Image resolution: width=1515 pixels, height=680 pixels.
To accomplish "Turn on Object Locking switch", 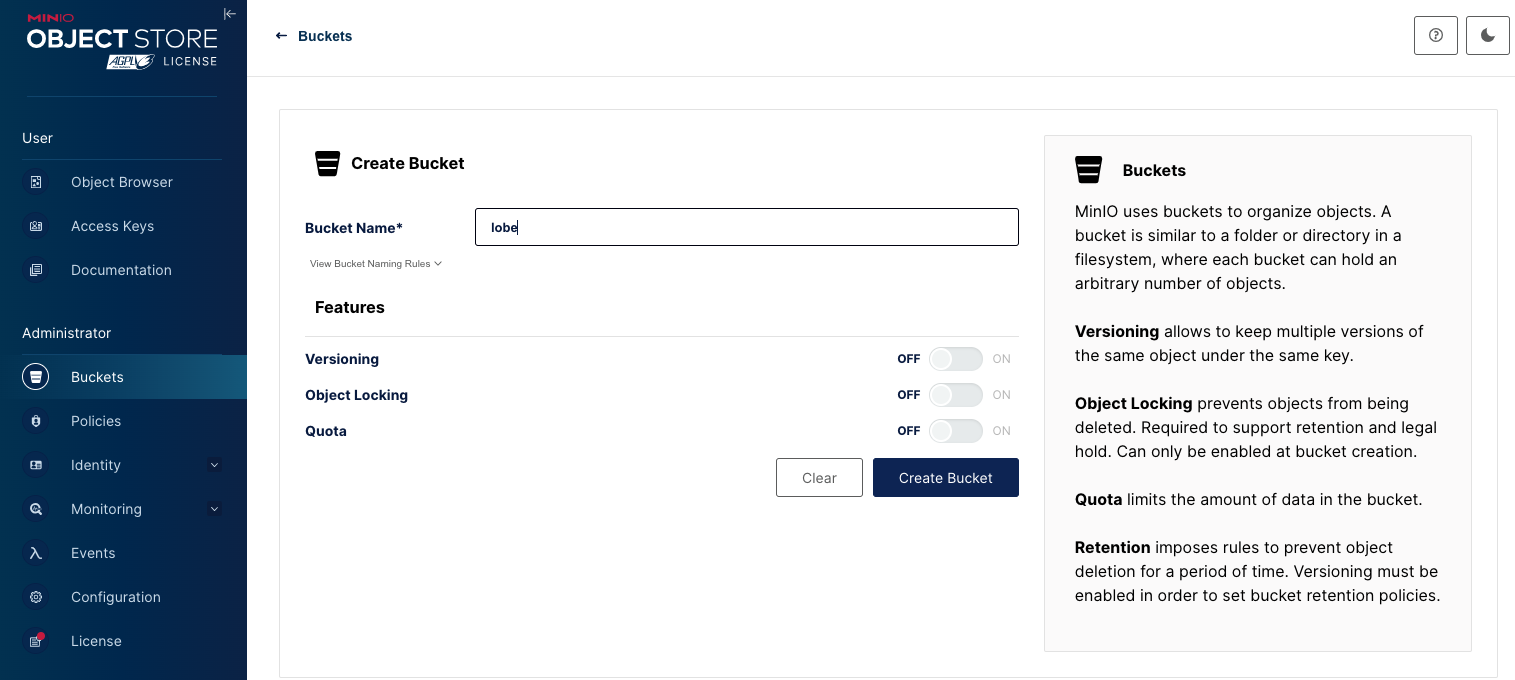I will click(955, 395).
